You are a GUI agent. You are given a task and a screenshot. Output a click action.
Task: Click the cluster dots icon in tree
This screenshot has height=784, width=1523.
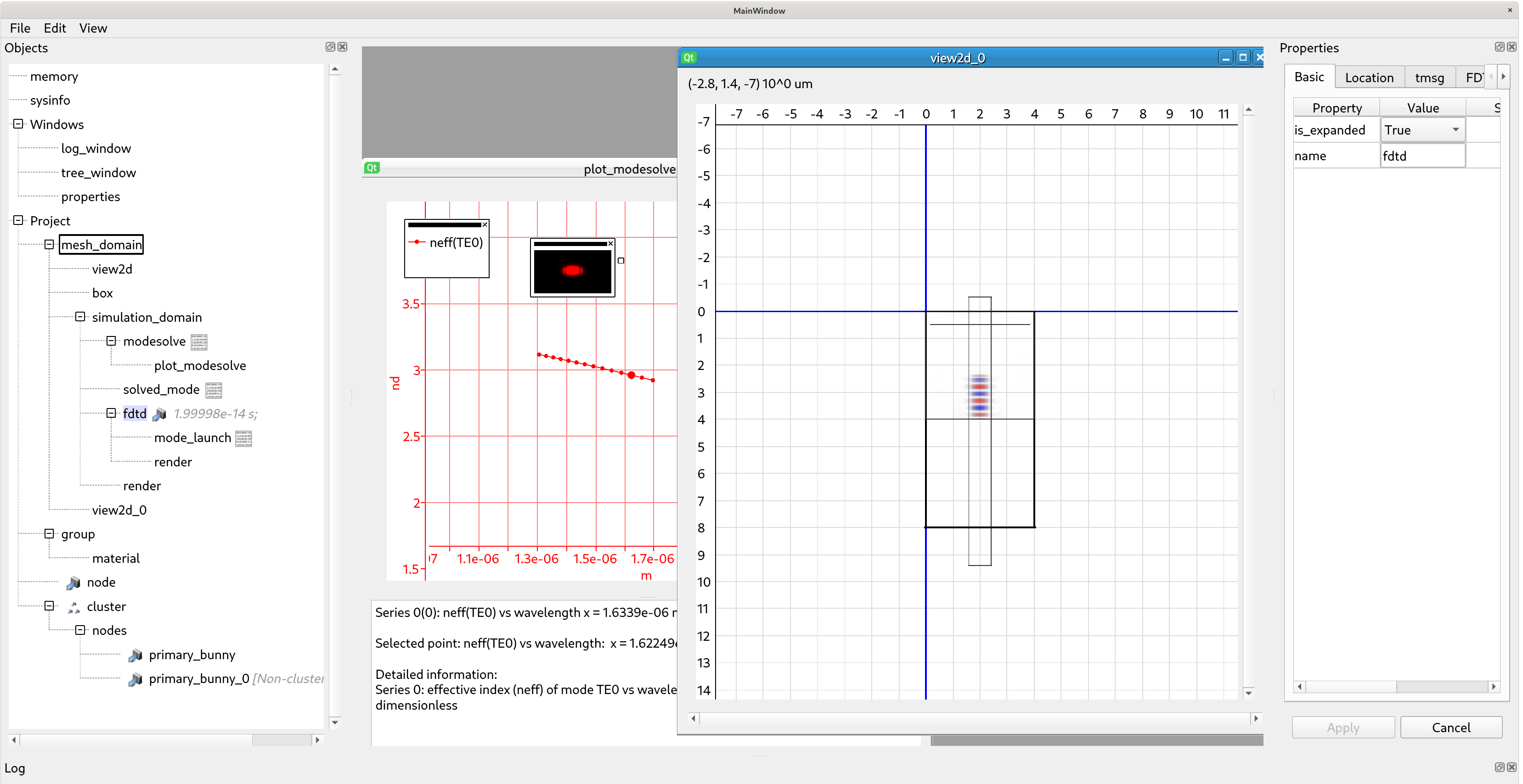point(73,607)
